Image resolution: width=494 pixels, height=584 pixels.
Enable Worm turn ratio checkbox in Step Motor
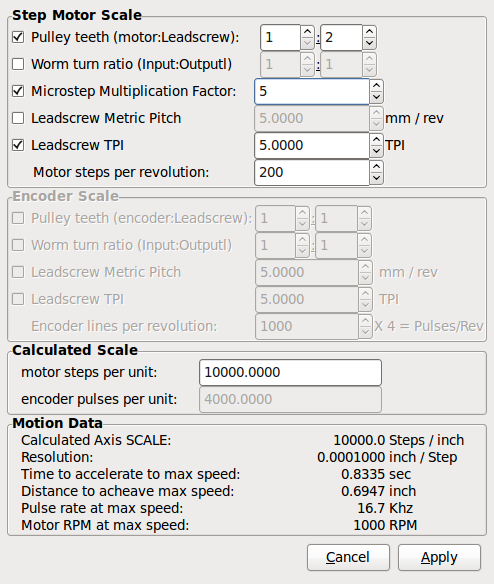18,64
